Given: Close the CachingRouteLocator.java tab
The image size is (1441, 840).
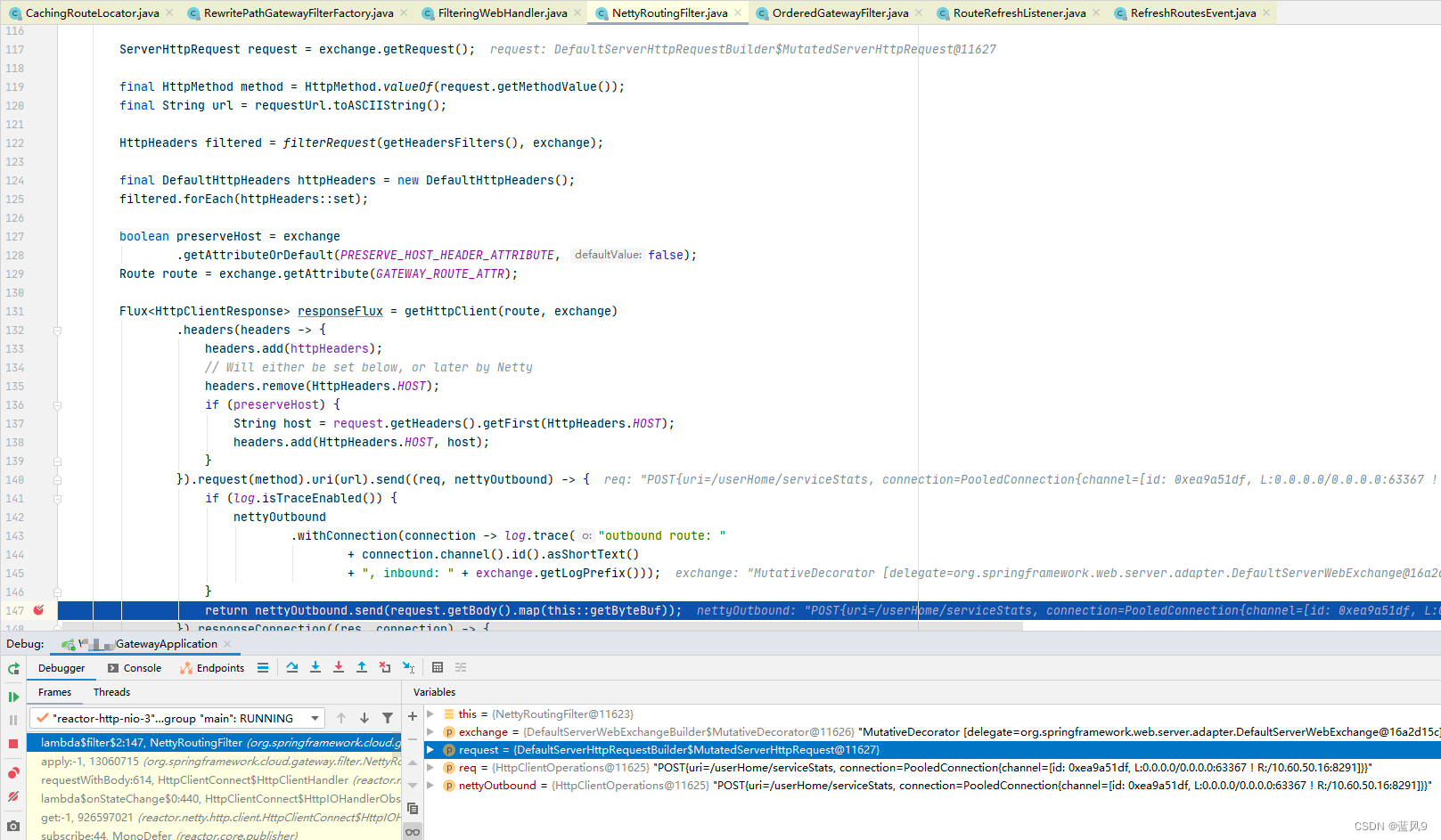Looking at the screenshot, I should (169, 12).
